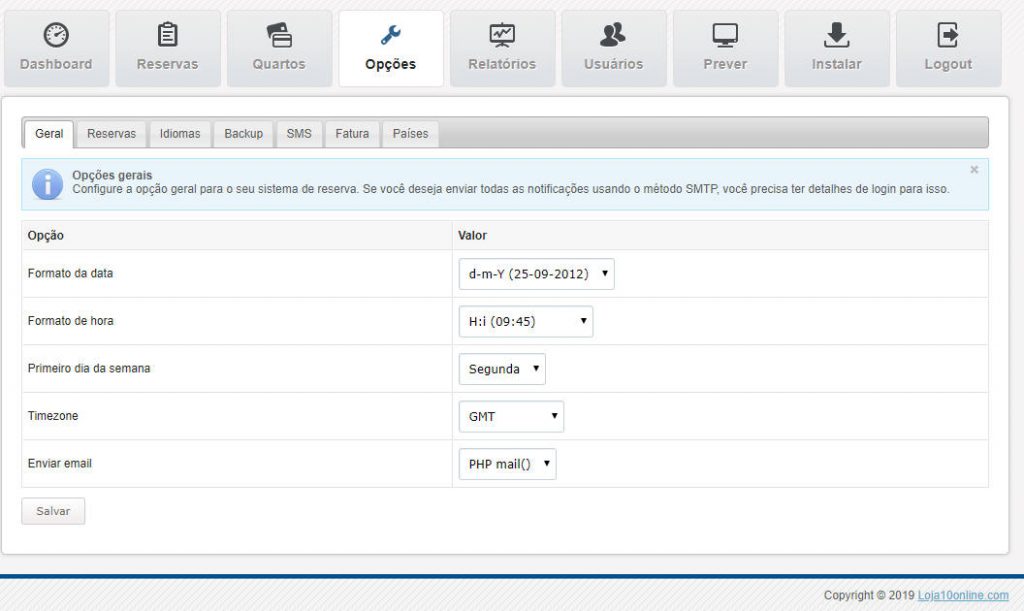Open the Quartos rooms icon

point(279,36)
